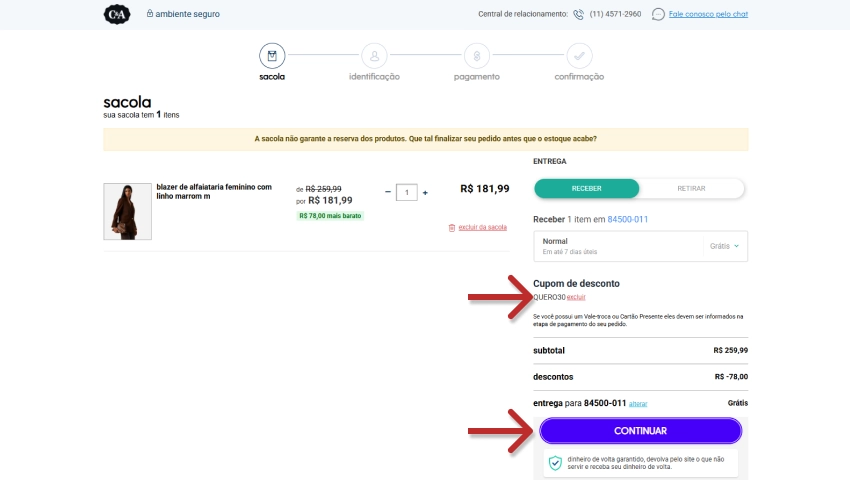Click the quantity input field

tap(406, 192)
